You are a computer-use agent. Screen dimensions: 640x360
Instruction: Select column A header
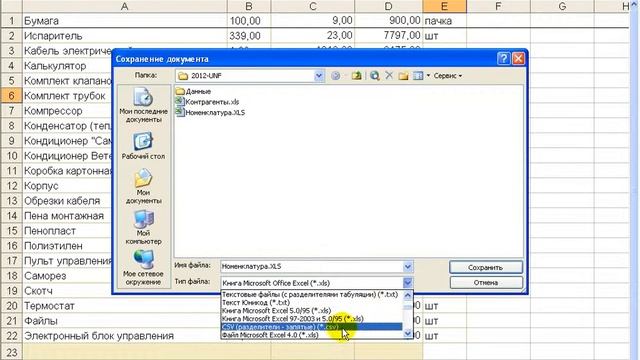[124, 6]
